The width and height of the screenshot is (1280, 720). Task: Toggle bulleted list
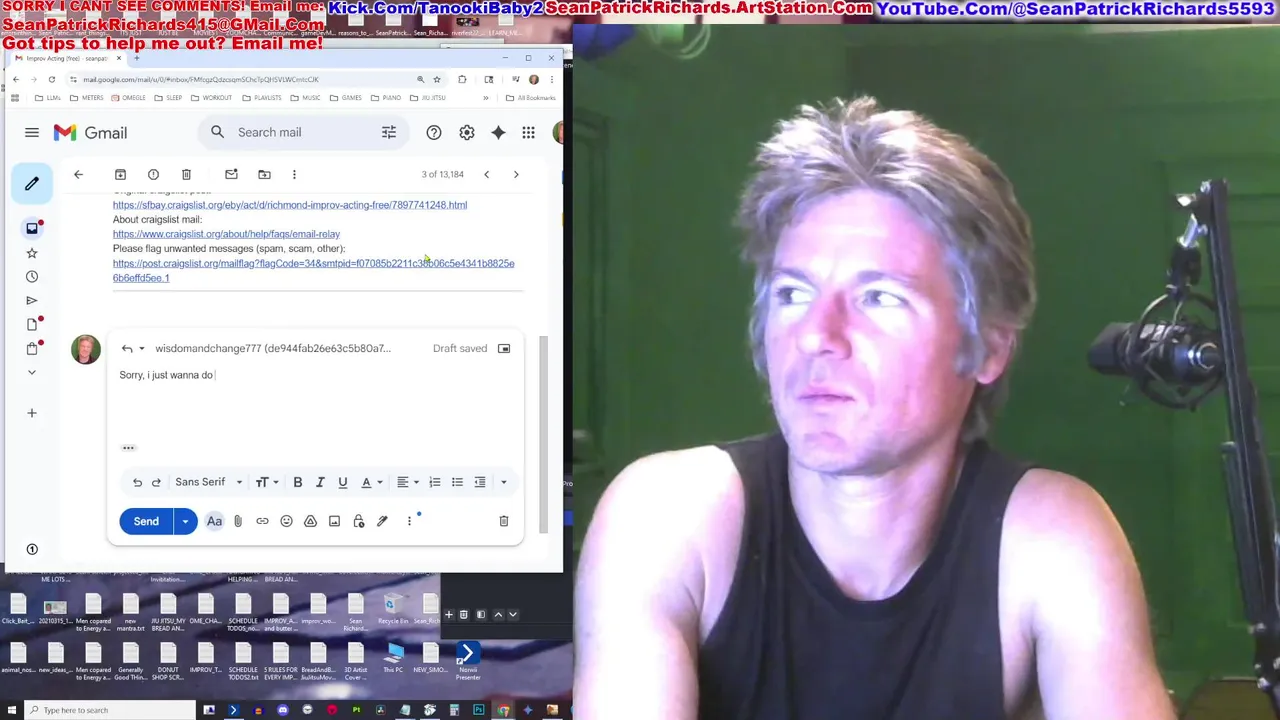click(x=457, y=482)
